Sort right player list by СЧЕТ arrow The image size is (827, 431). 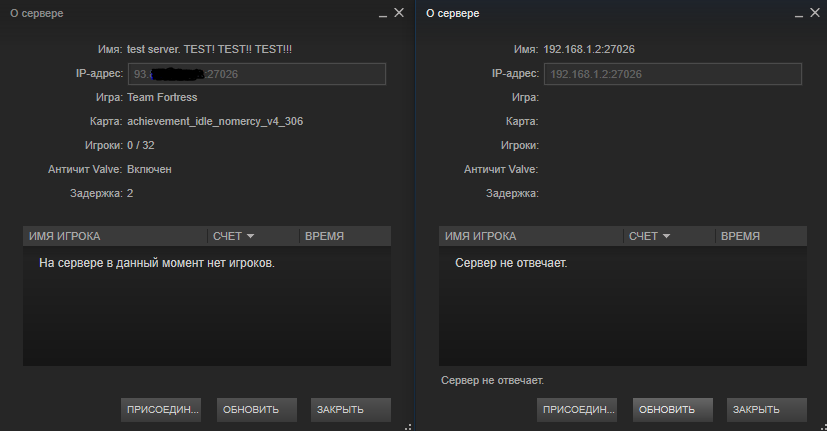pyautogui.click(x=666, y=236)
